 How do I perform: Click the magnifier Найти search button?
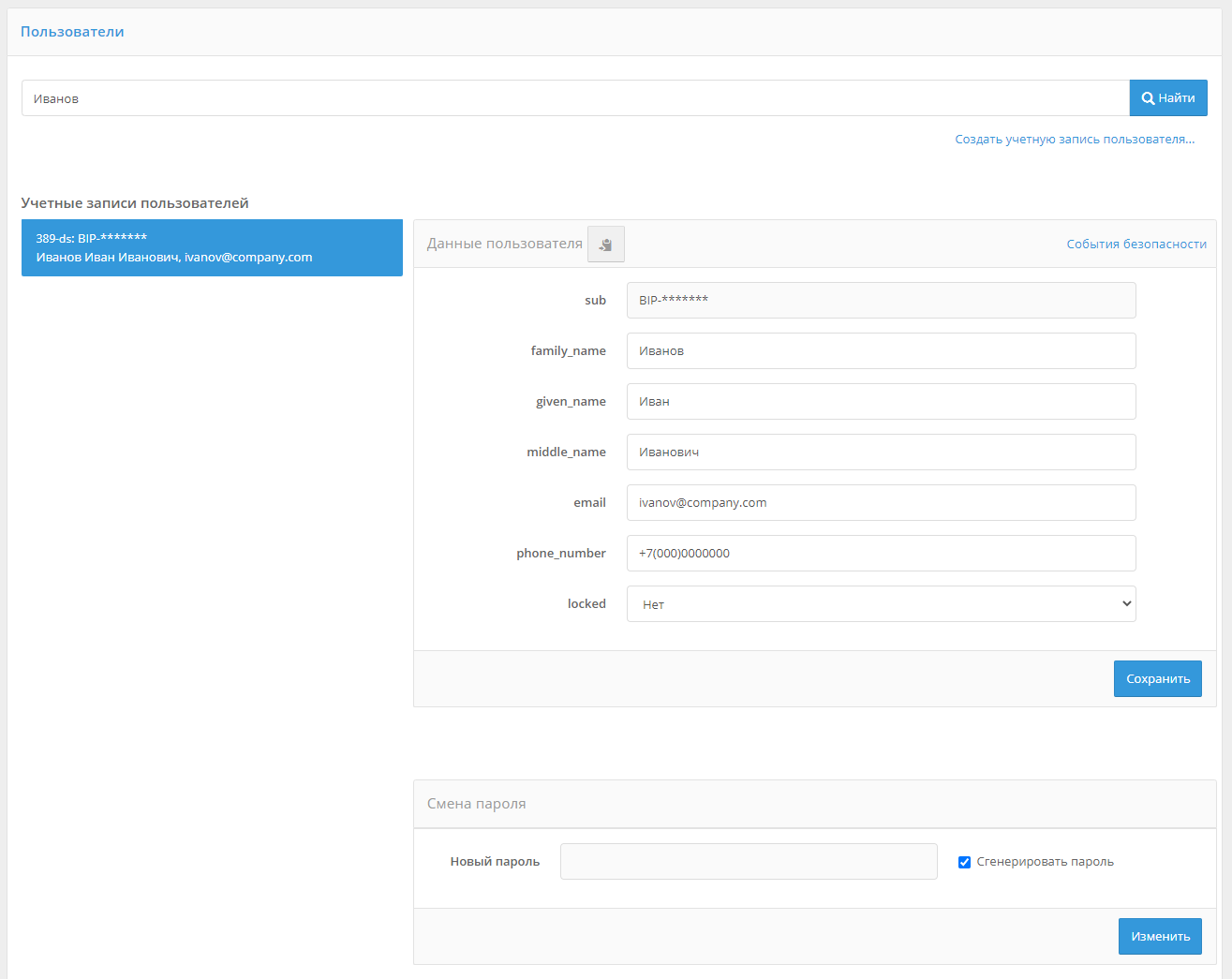click(x=1167, y=98)
